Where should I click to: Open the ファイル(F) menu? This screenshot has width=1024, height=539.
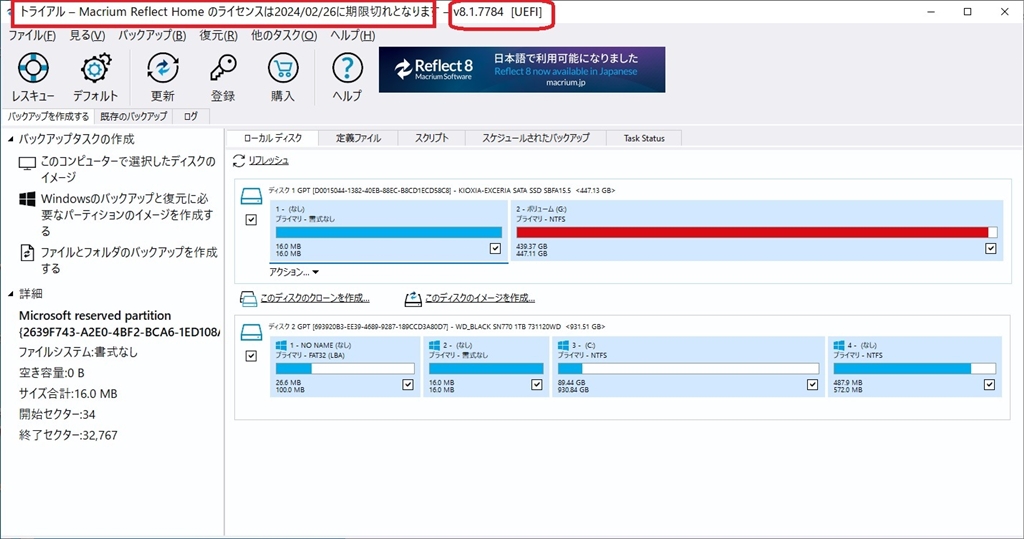pyautogui.click(x=32, y=35)
